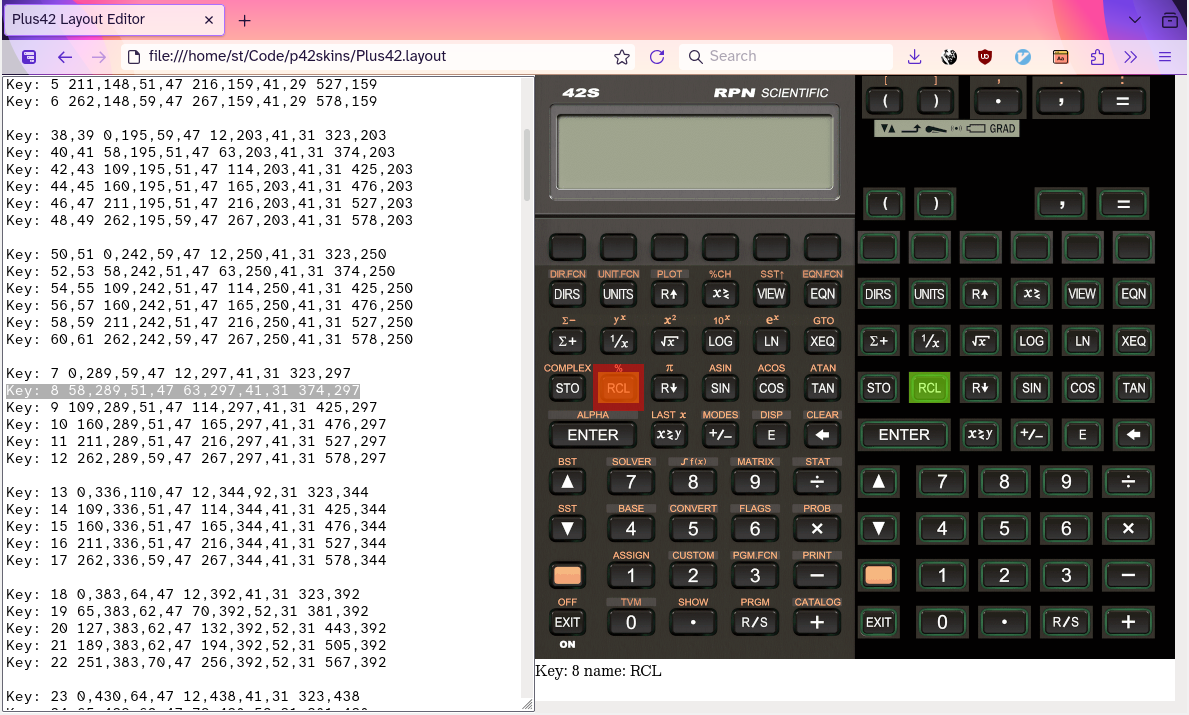Click the x≷y swap key on left calculator

coord(669,435)
